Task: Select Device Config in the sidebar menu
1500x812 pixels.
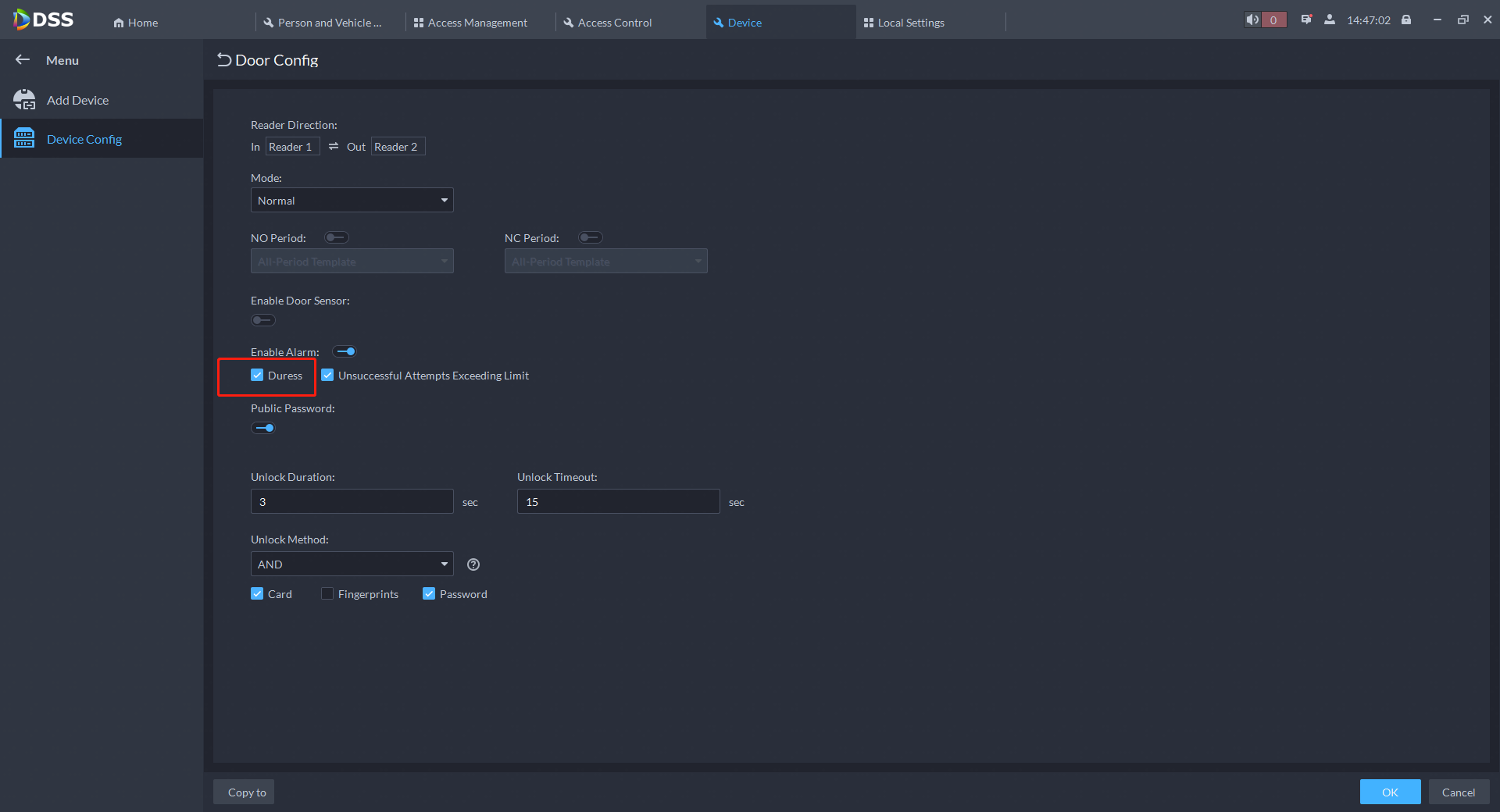Action: tap(102, 138)
